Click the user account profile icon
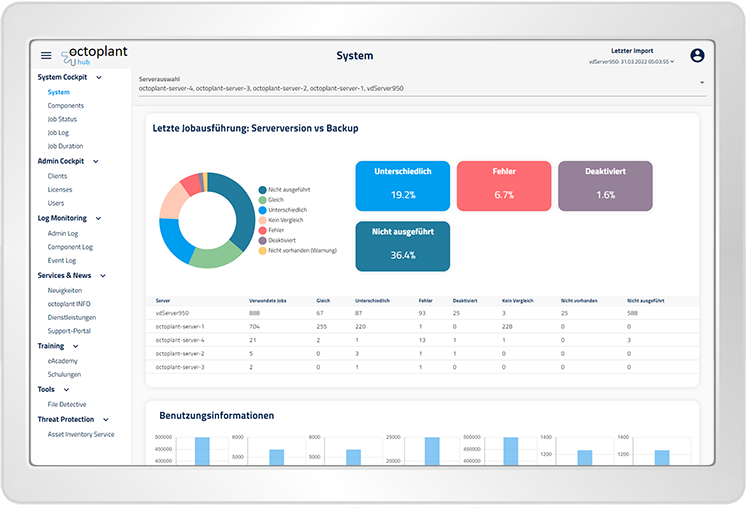Screen dimensions: 750x508 [x=697, y=56]
